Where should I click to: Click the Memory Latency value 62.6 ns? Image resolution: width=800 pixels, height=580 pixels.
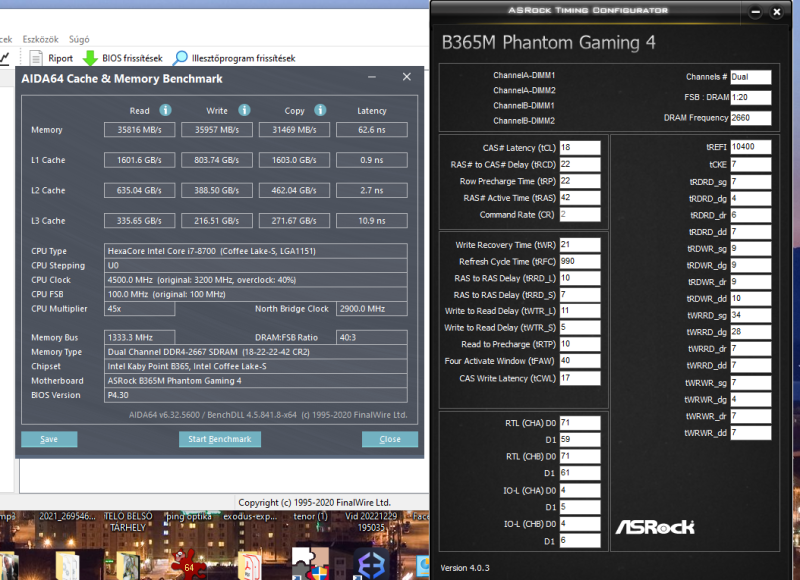pyautogui.click(x=372, y=130)
